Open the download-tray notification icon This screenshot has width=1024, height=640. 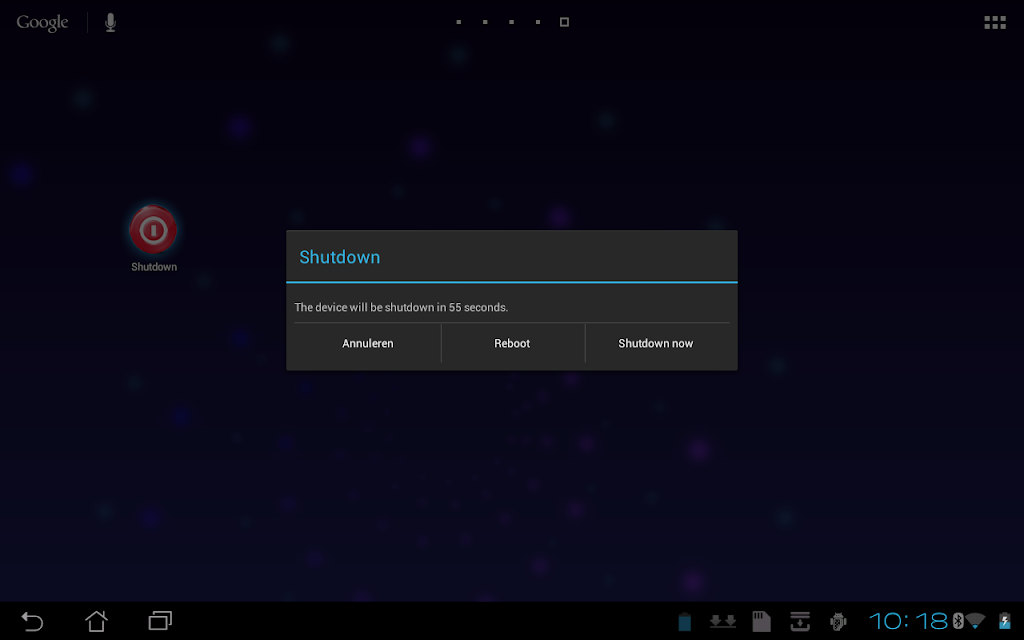coord(800,622)
